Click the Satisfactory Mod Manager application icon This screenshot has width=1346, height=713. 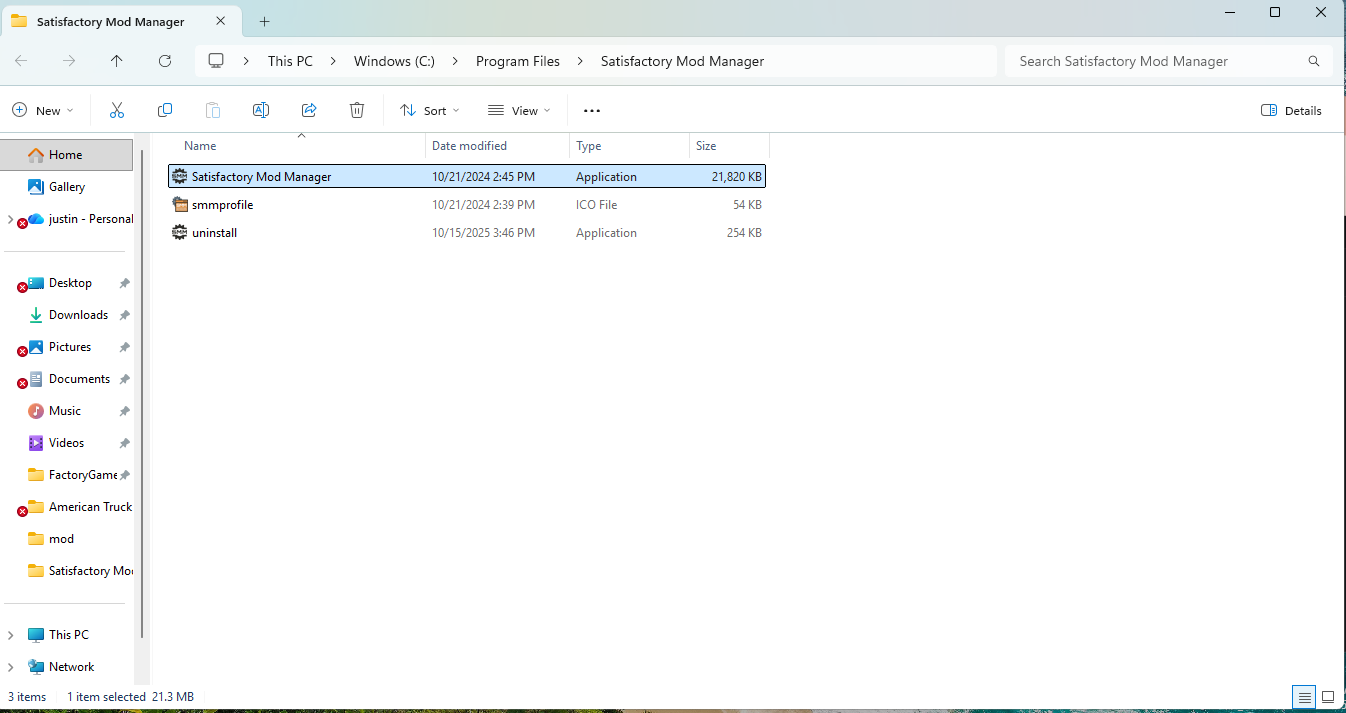point(180,177)
